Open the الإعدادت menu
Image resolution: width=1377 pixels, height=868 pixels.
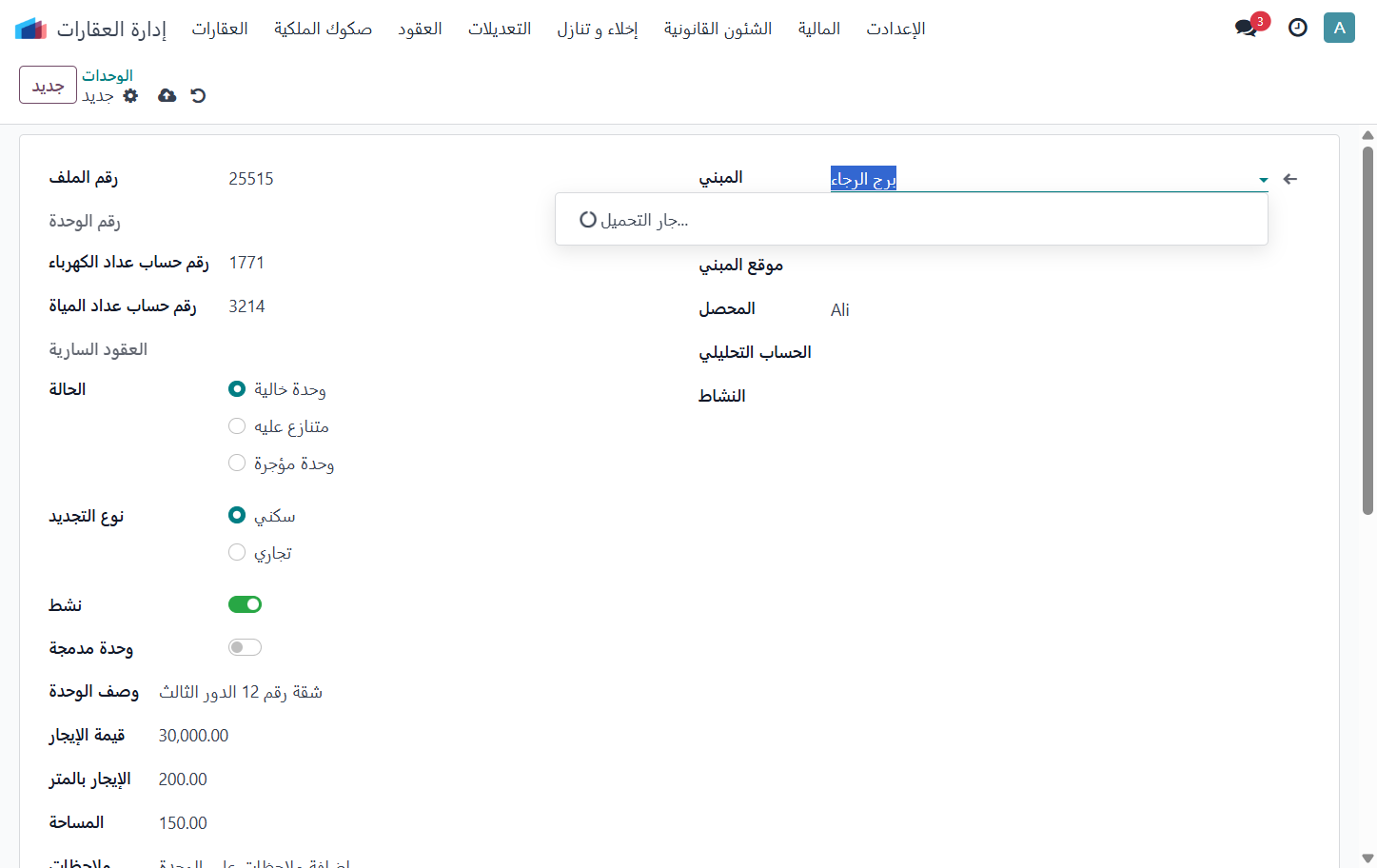pyautogui.click(x=895, y=29)
